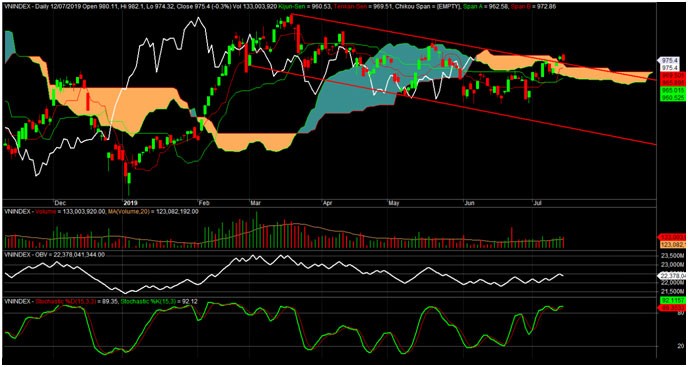Click the Mar label on the date axis
The image size is (688, 367).
point(255,203)
